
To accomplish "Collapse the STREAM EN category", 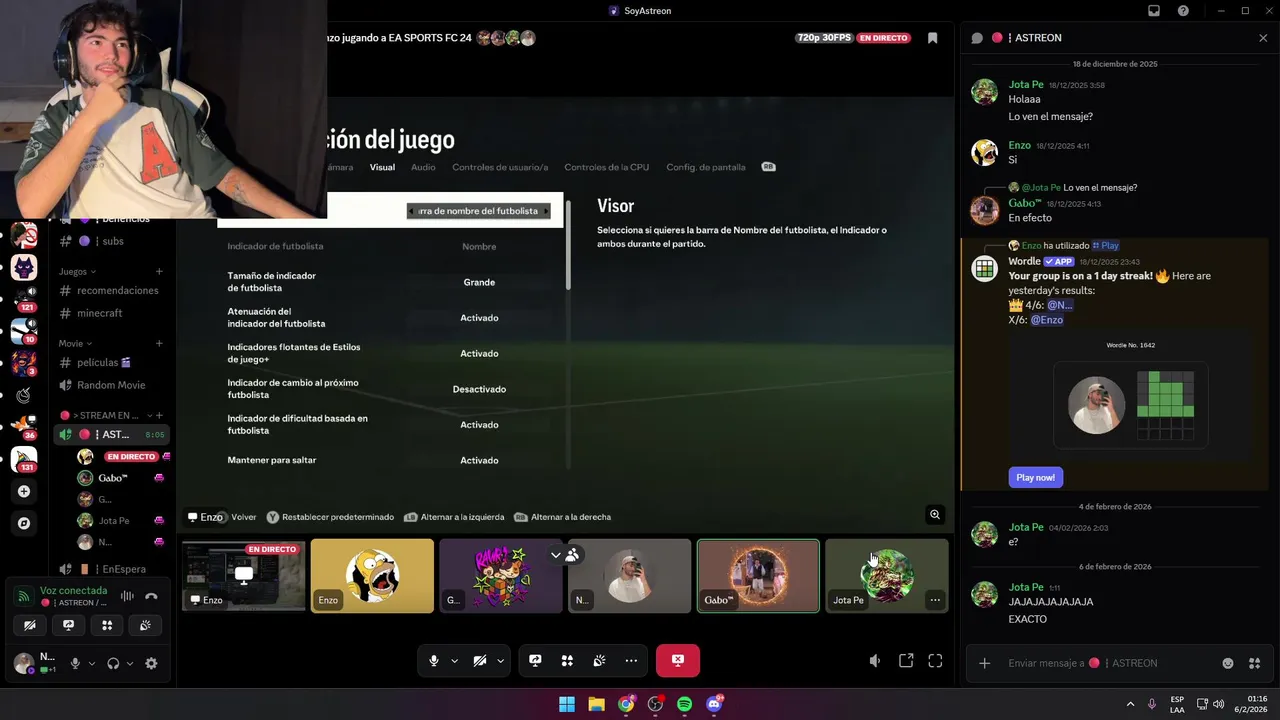I will tap(105, 415).
